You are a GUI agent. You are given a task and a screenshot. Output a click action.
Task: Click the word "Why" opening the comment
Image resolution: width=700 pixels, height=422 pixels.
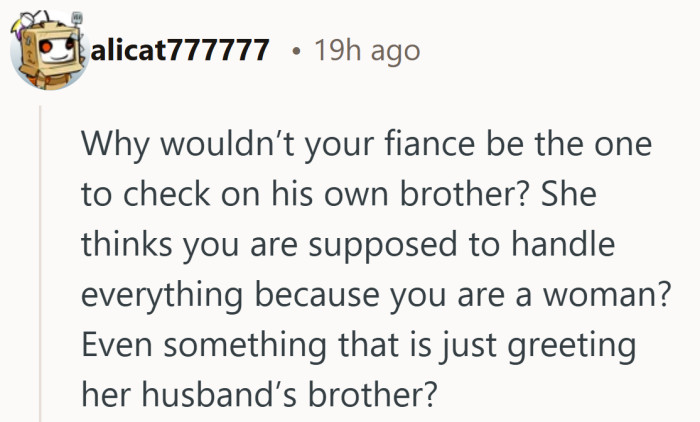115,146
